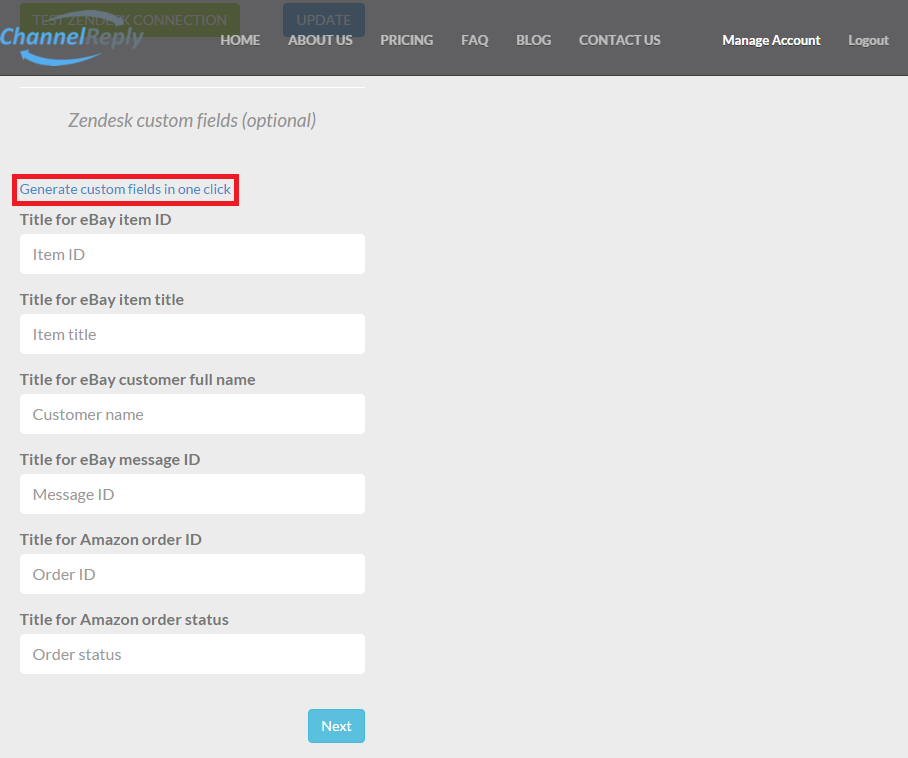Viewport: 908px width, 758px height.
Task: Click 'Title for eBay item title' label
Action: click(x=102, y=299)
